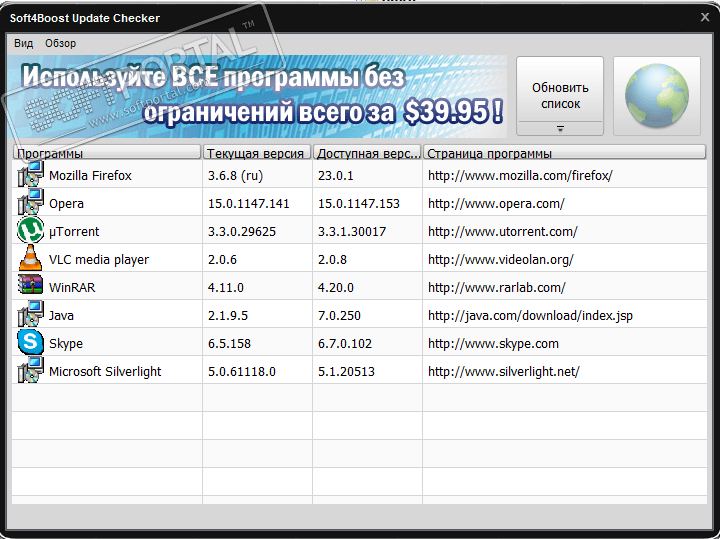Click the $39.95 promotional banner

(257, 96)
